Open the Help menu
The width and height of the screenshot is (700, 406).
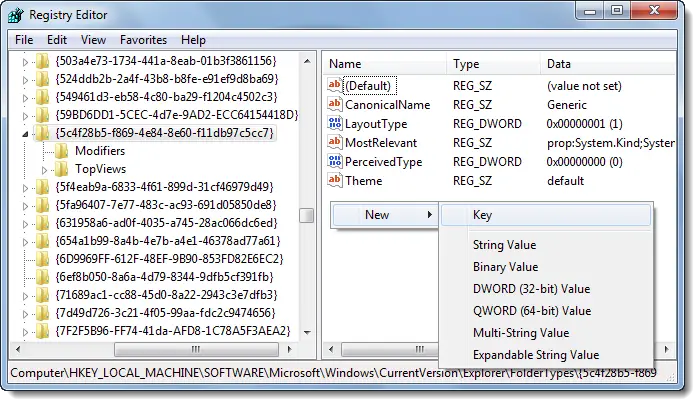(x=193, y=40)
